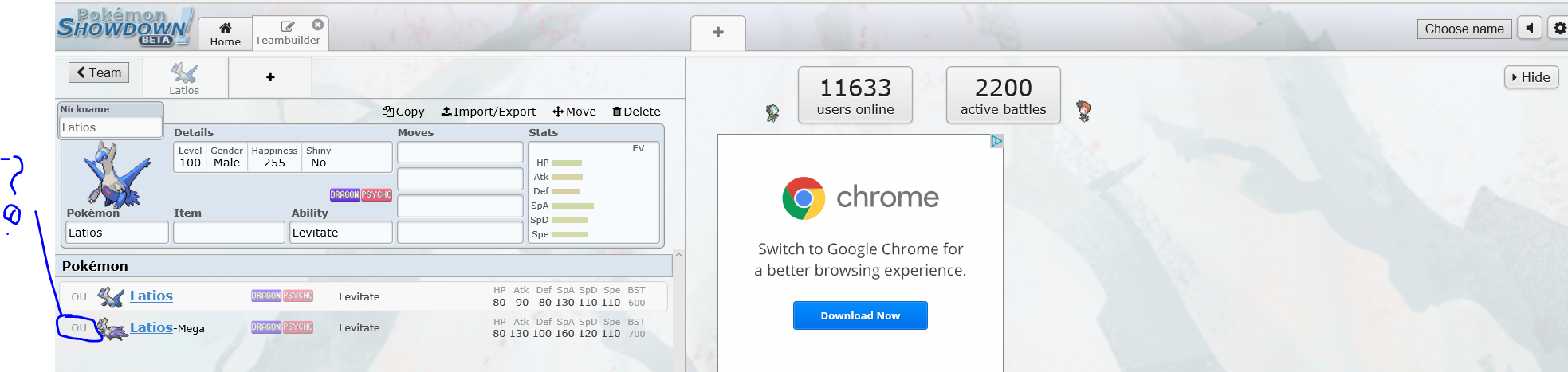Viewport: 1568px width, 372px height.
Task: Click the Pokémon Showdown logo
Action: (125, 26)
